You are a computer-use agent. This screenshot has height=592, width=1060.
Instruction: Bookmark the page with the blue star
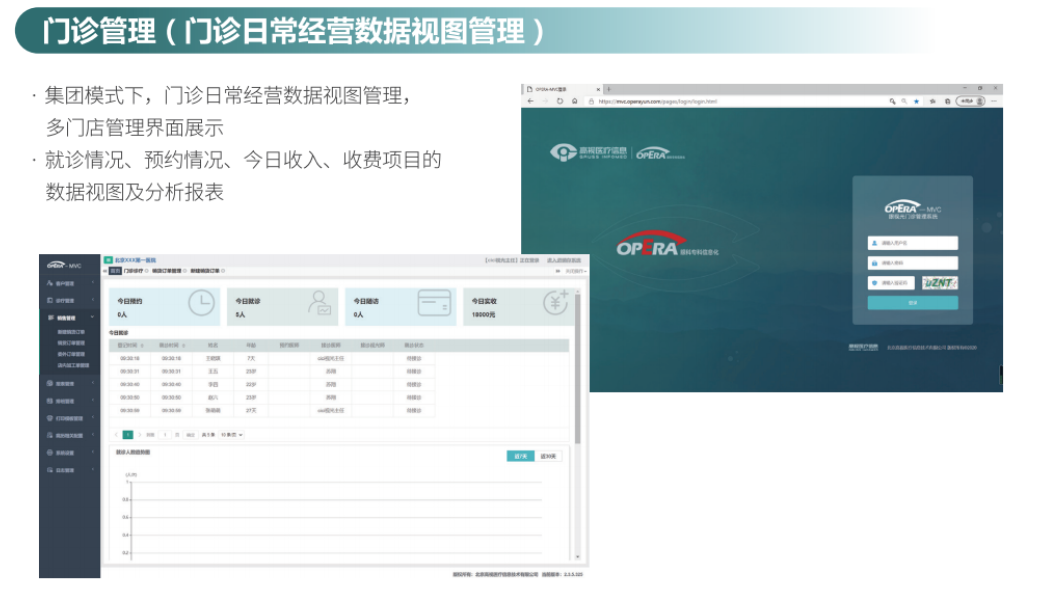pos(917,101)
